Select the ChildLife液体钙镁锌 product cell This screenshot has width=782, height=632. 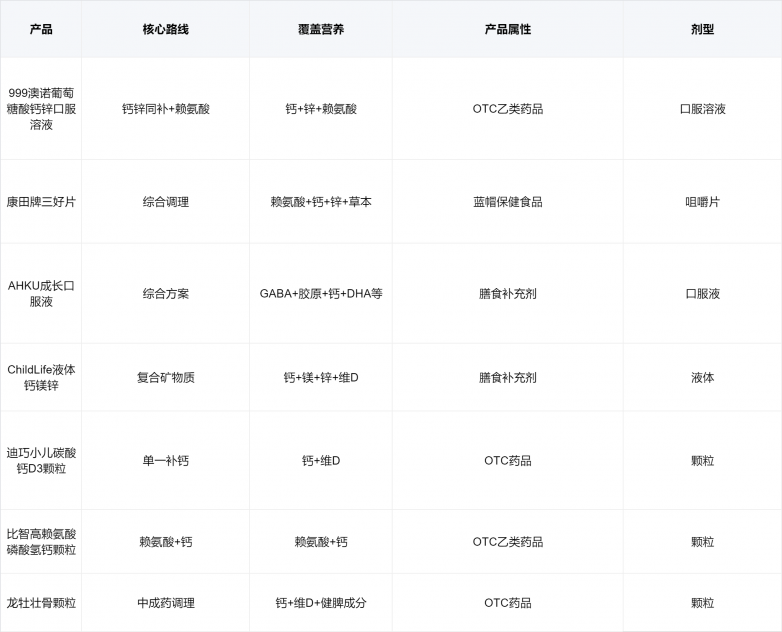click(41, 377)
